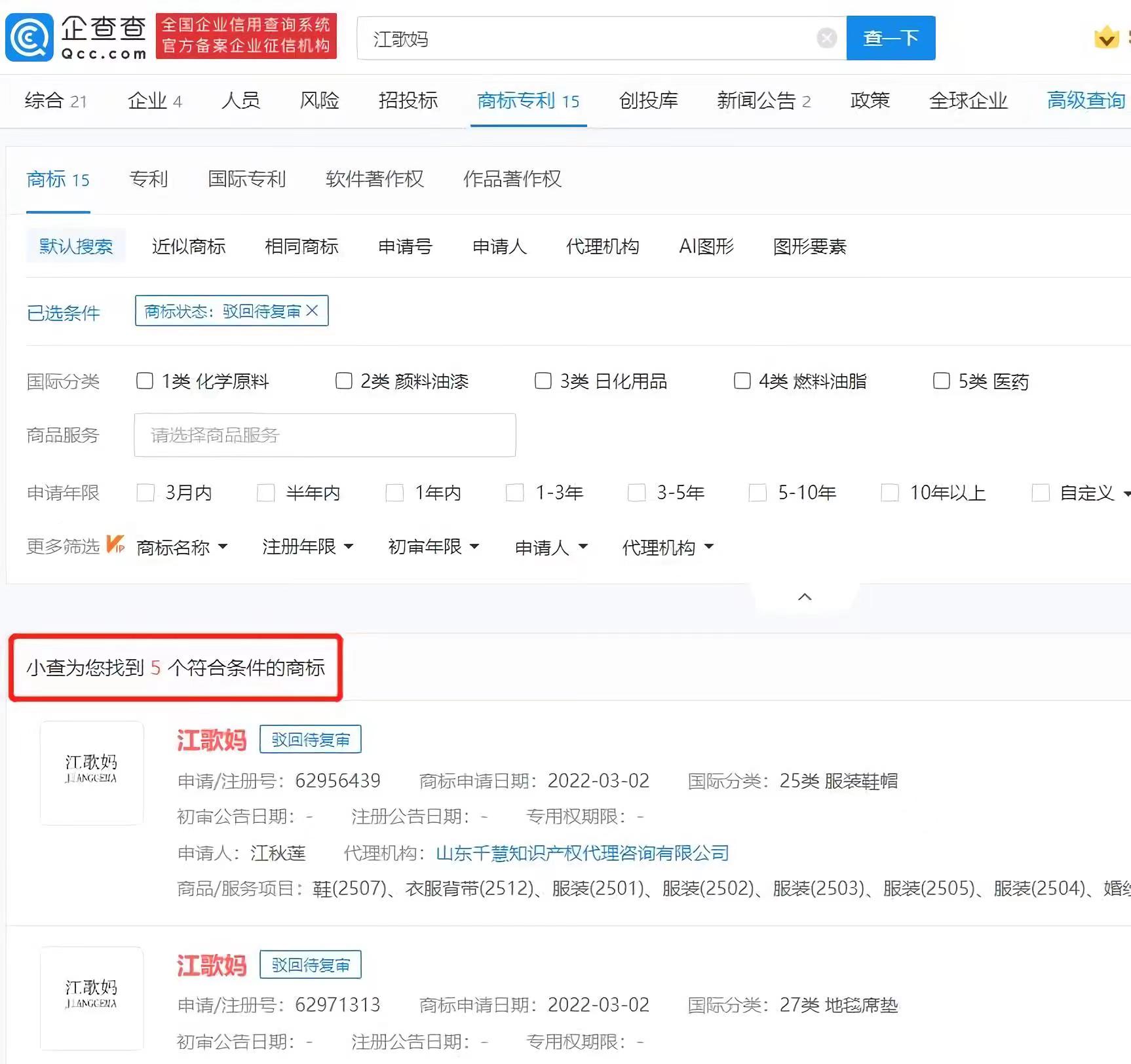The image size is (1131, 1064).
Task: Tick the 3月内 application period
Action: click(x=145, y=493)
